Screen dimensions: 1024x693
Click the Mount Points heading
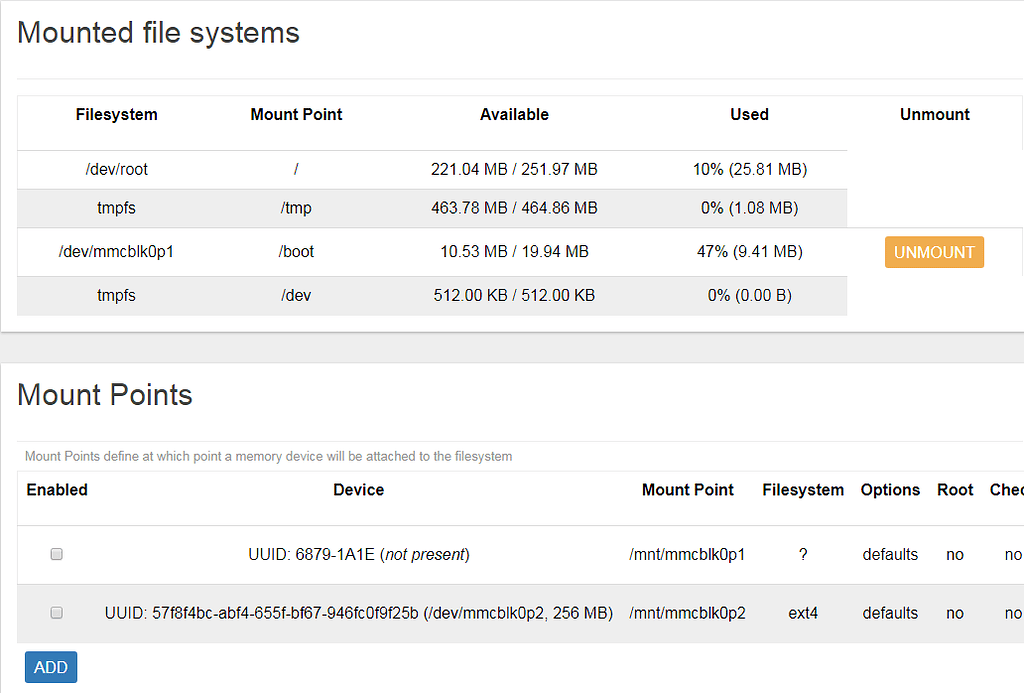(104, 396)
